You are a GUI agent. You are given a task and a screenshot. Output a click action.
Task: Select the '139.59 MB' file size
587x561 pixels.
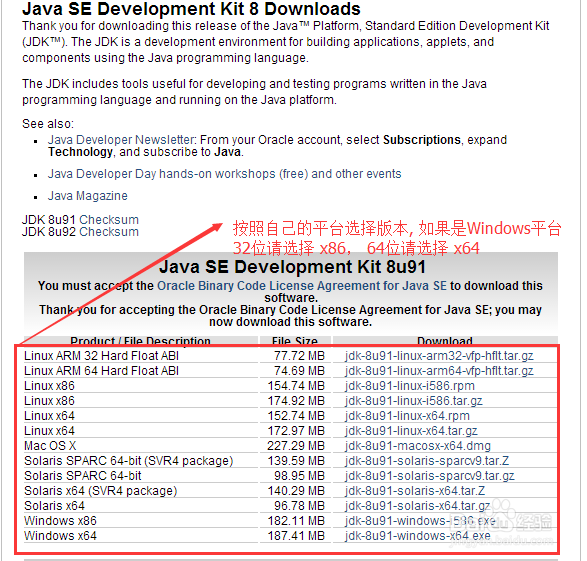pos(296,461)
